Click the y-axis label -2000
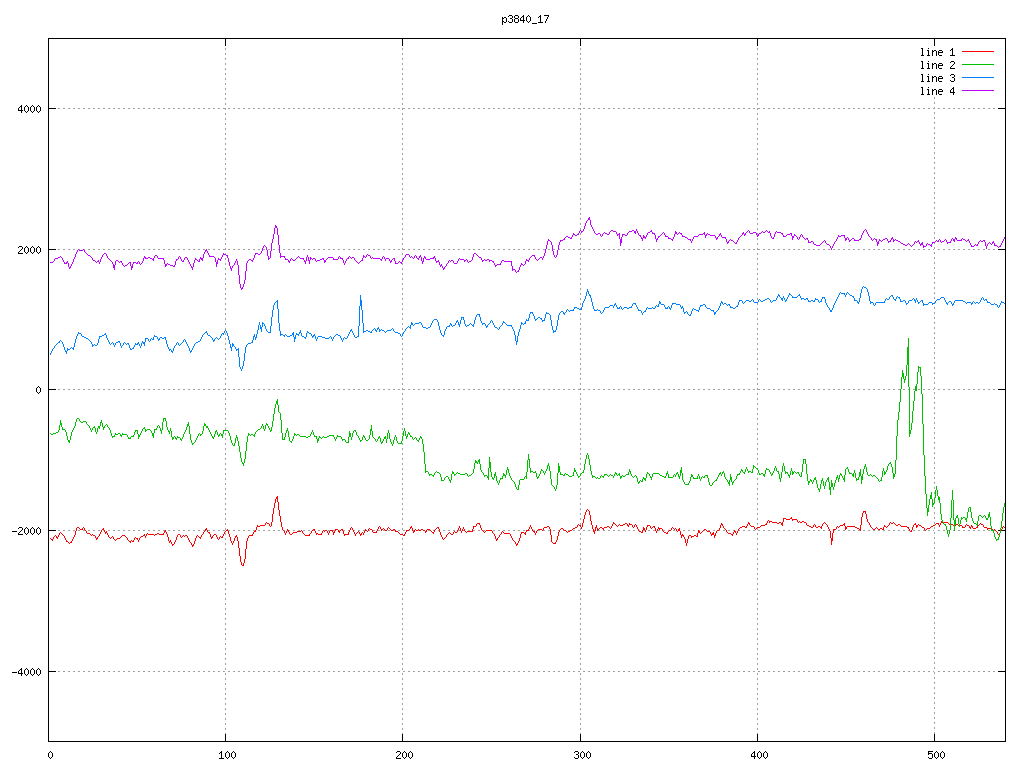 pyautogui.click(x=26, y=531)
